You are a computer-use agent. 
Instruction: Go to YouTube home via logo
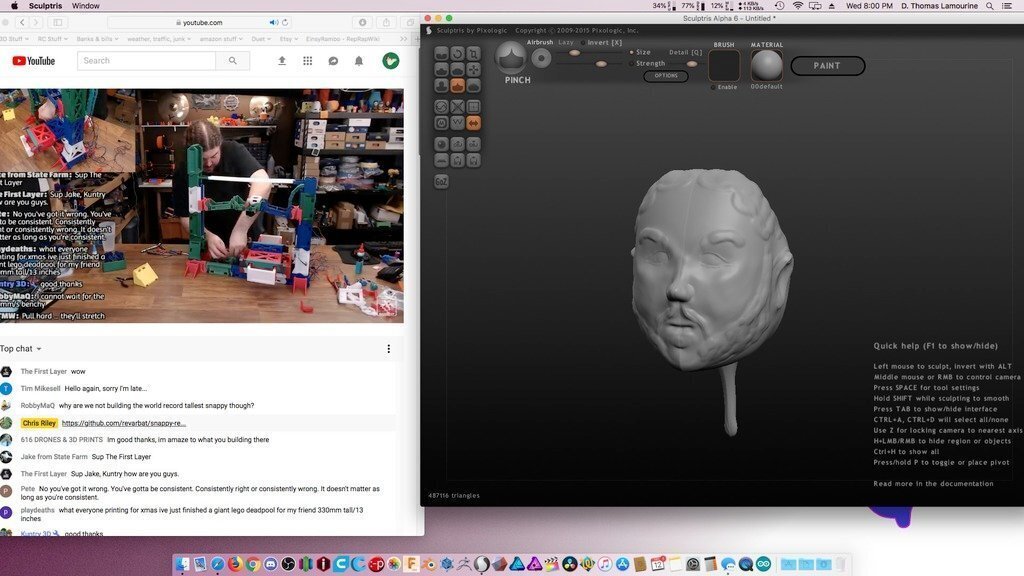point(33,61)
